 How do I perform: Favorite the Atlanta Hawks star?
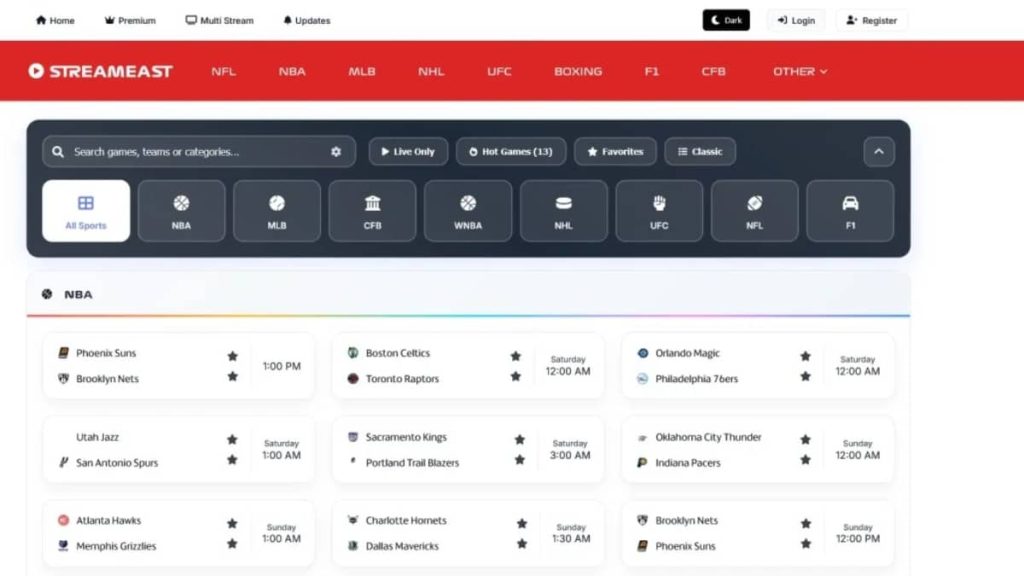tap(232, 523)
